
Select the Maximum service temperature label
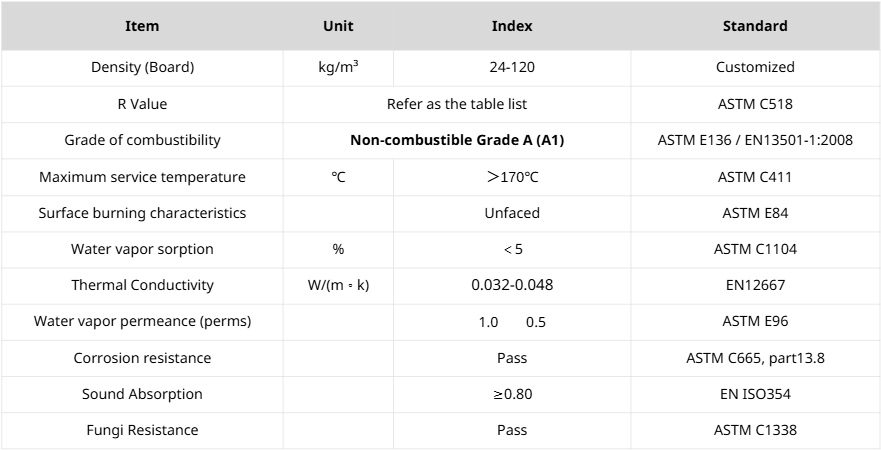click(142, 177)
